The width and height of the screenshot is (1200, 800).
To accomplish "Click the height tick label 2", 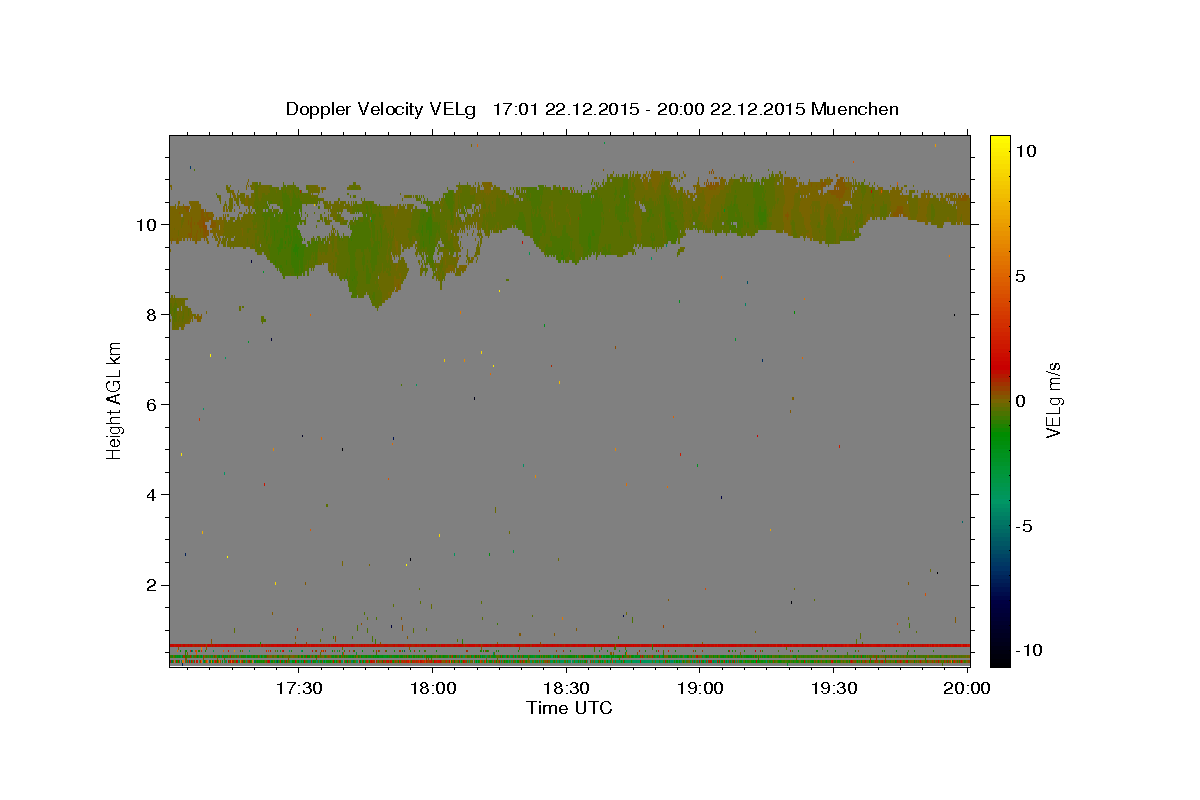I will [152, 584].
